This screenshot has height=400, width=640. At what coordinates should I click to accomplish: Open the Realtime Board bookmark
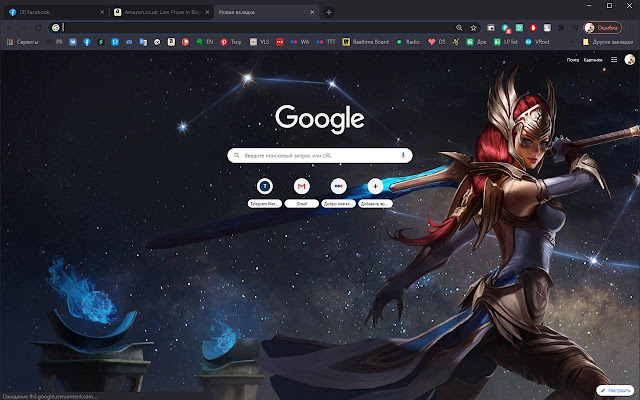[x=365, y=42]
